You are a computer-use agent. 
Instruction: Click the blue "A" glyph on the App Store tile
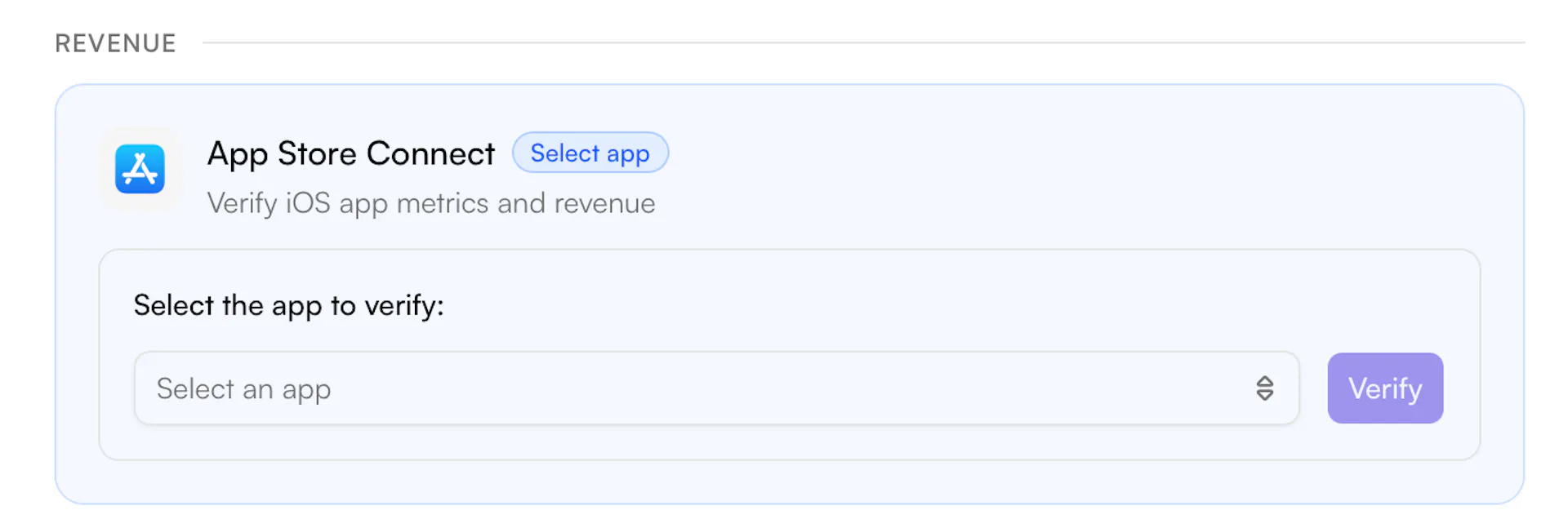coord(140,169)
